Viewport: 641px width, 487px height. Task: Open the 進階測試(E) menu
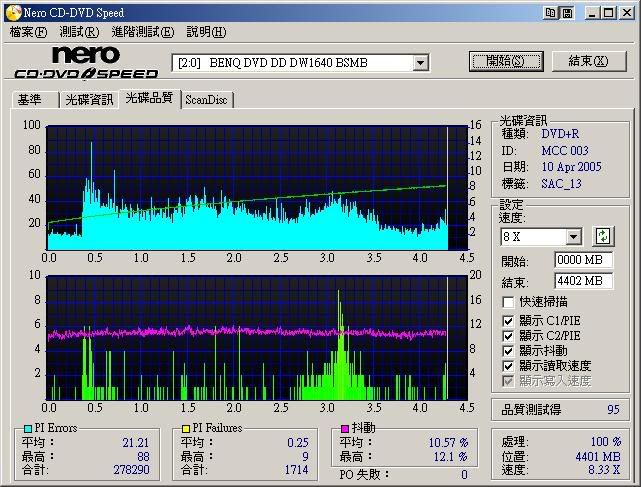[x=143, y=32]
